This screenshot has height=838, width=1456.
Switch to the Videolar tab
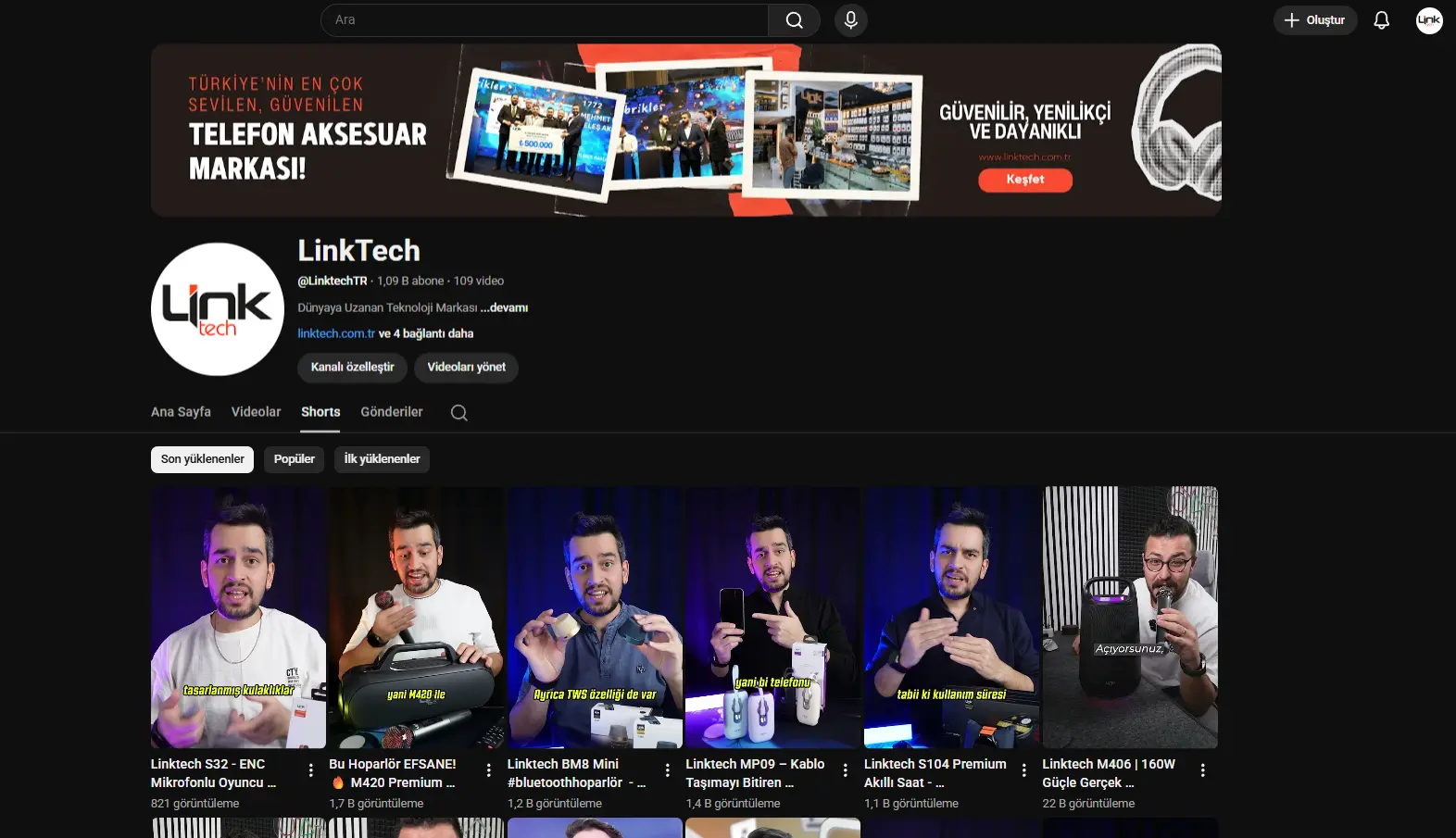(x=256, y=412)
